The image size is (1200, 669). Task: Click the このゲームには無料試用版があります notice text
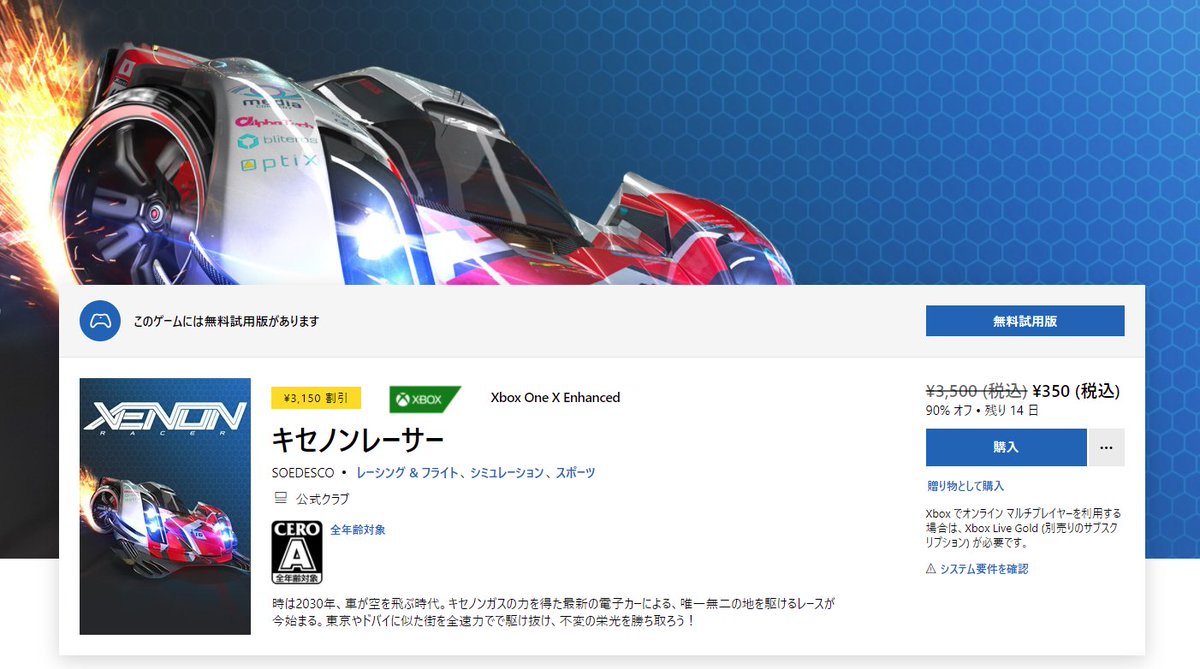coord(226,321)
